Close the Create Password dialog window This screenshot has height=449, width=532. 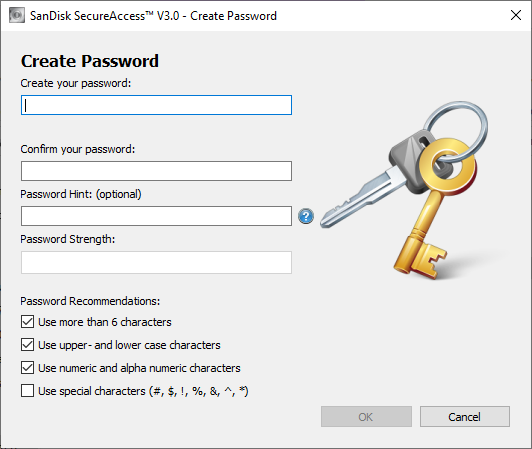pos(516,15)
